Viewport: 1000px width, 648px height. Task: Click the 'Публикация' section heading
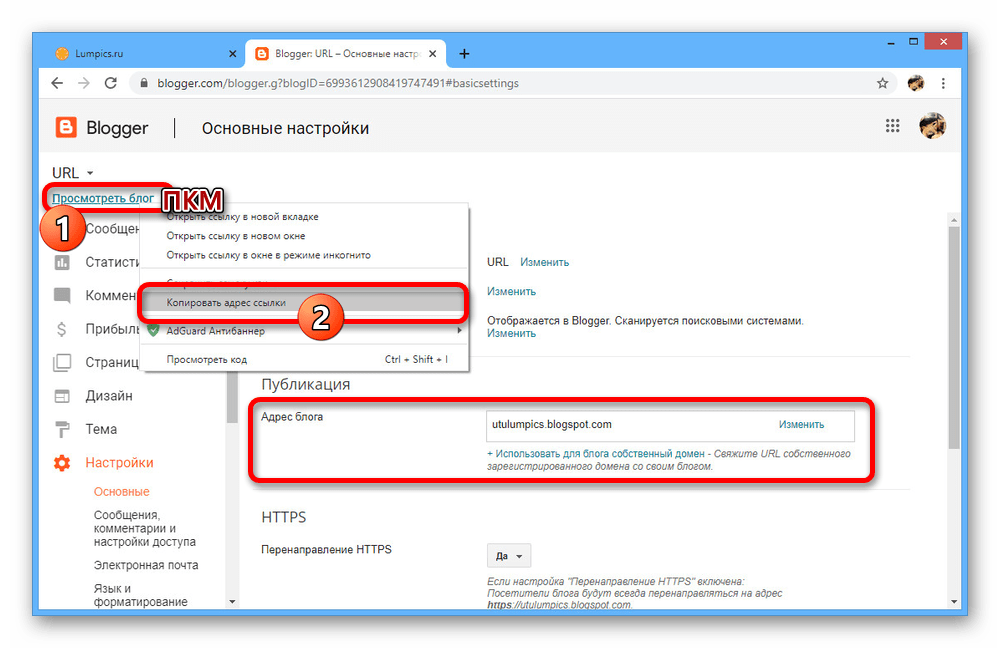pos(305,385)
